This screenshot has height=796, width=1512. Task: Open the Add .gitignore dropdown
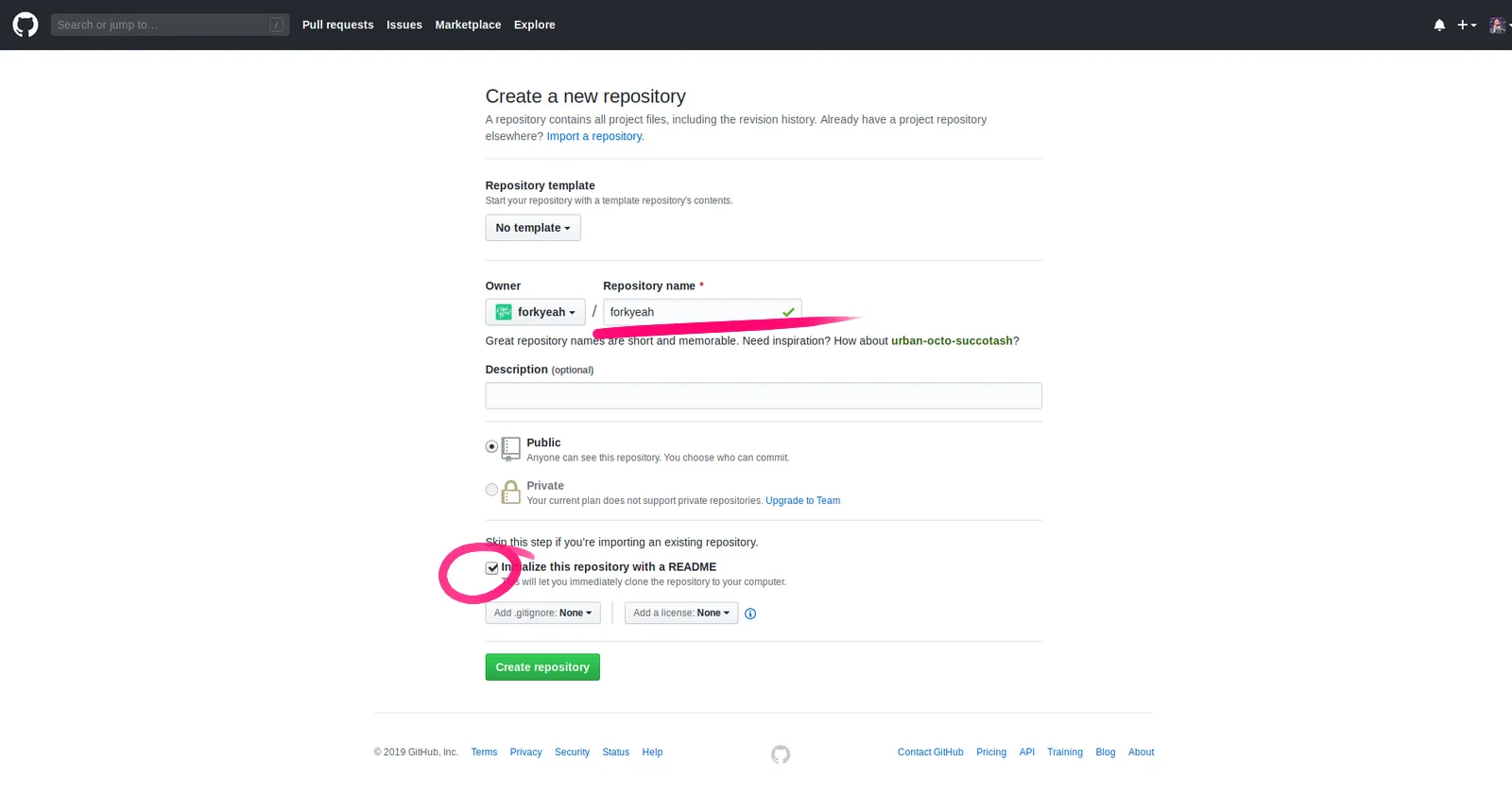point(542,613)
